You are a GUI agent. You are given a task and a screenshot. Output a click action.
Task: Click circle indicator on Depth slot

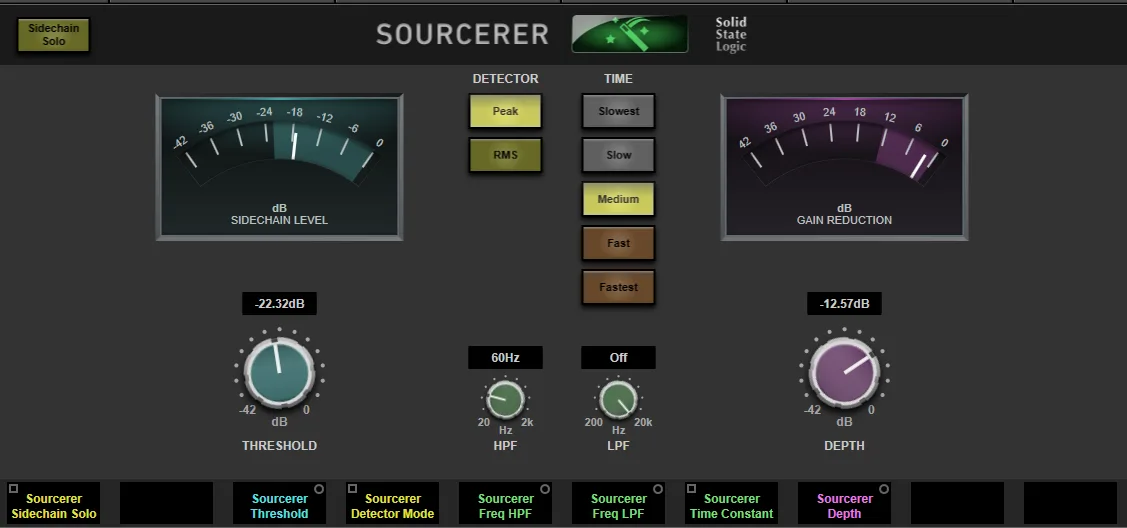tap(884, 489)
